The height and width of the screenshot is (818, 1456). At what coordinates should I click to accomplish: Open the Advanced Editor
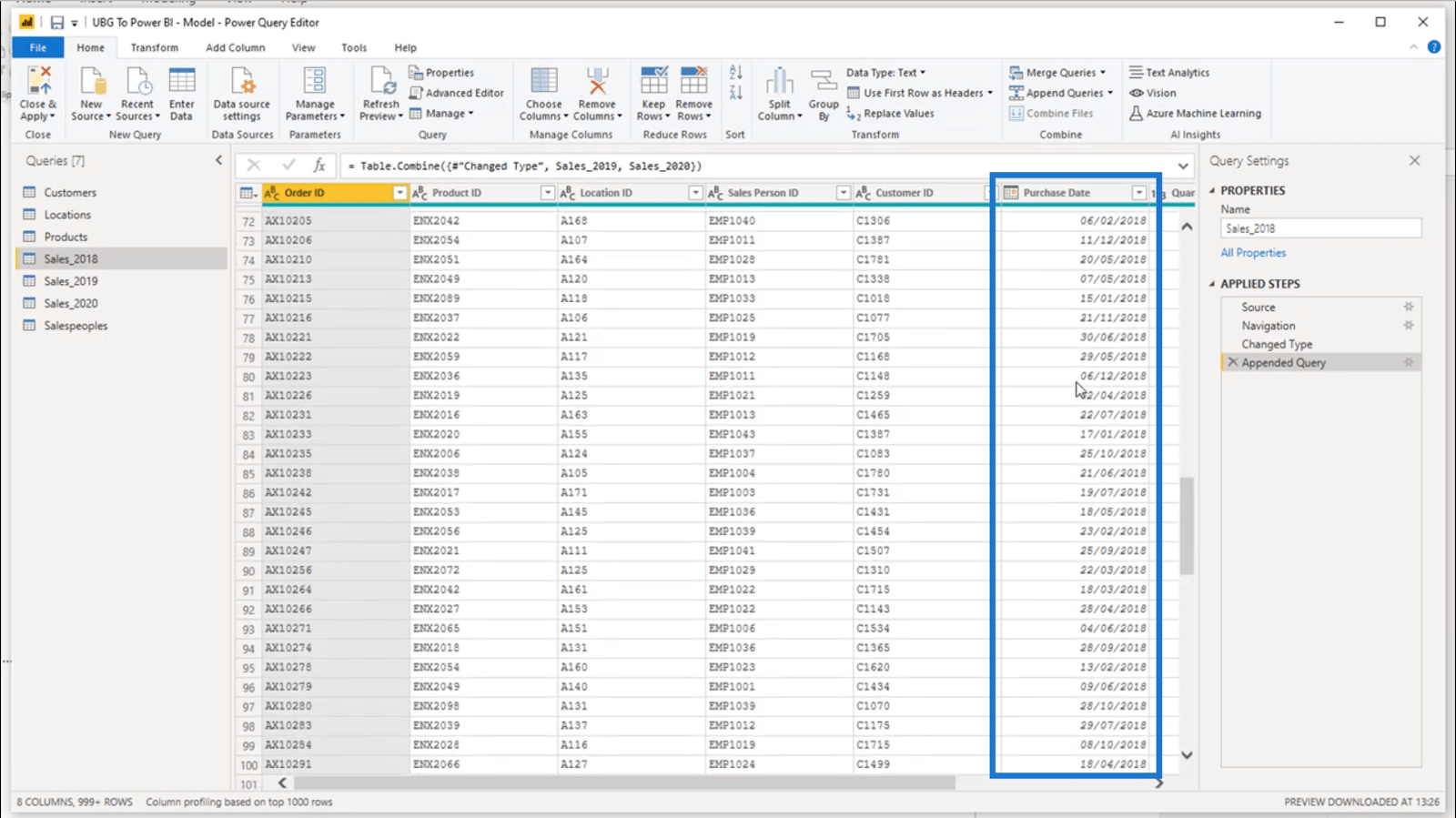pos(457,93)
